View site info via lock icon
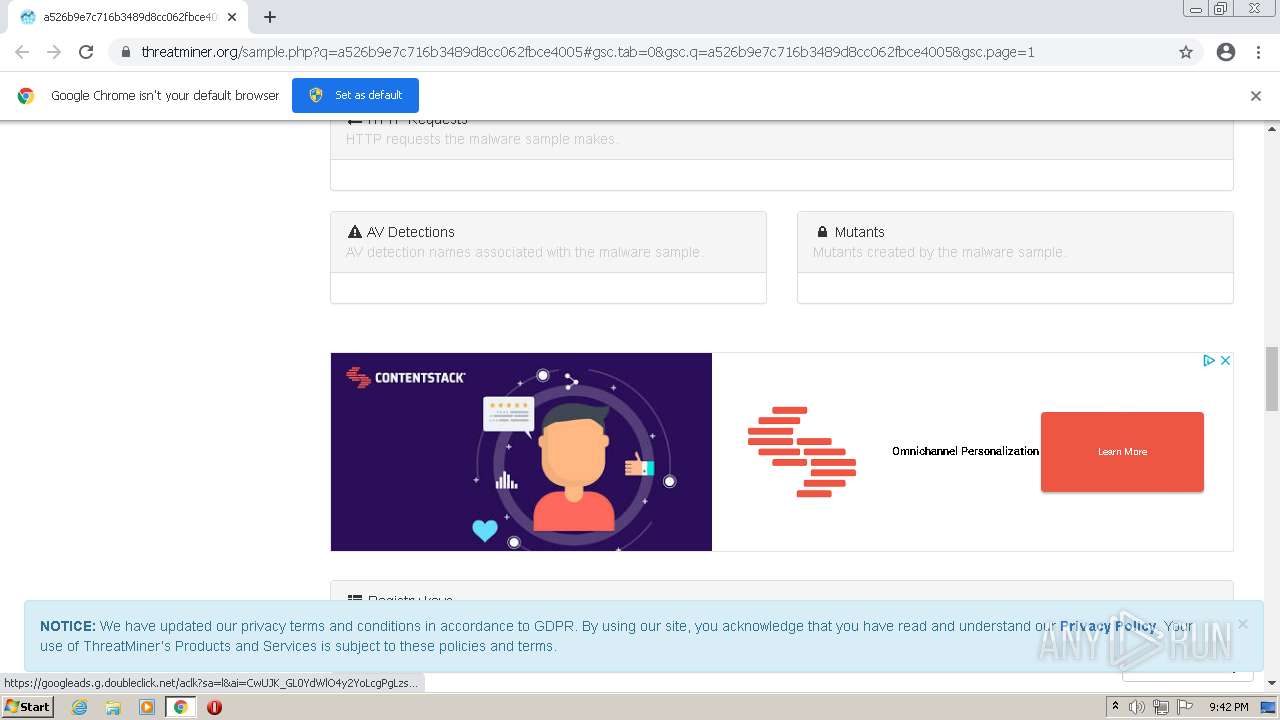Image resolution: width=1280 pixels, height=720 pixels. (x=126, y=52)
